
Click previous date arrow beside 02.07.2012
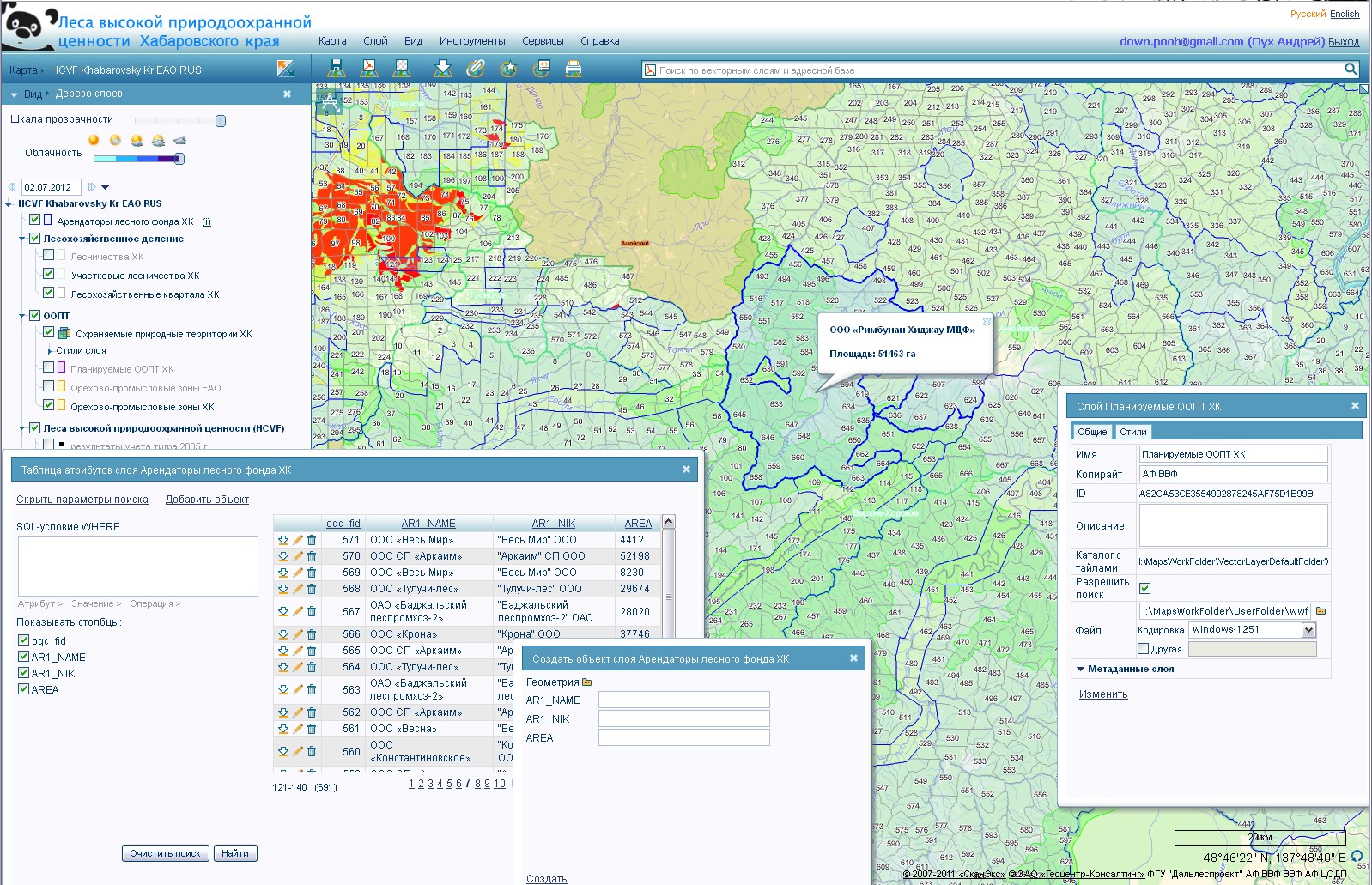pos(12,186)
